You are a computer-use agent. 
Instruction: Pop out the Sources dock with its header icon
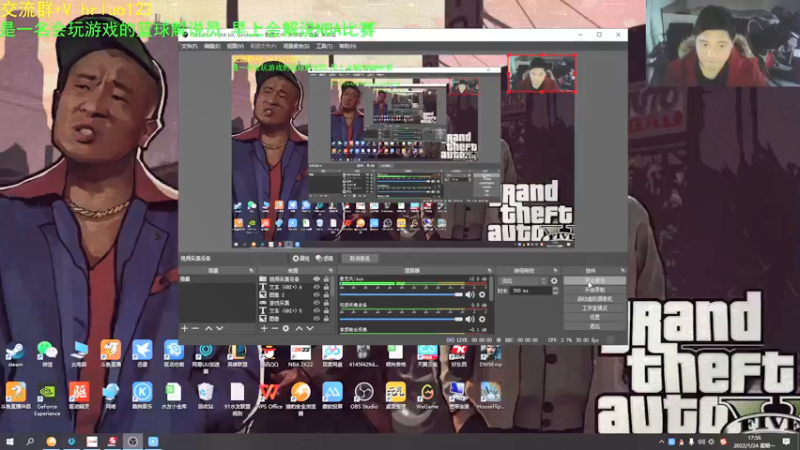pos(331,270)
